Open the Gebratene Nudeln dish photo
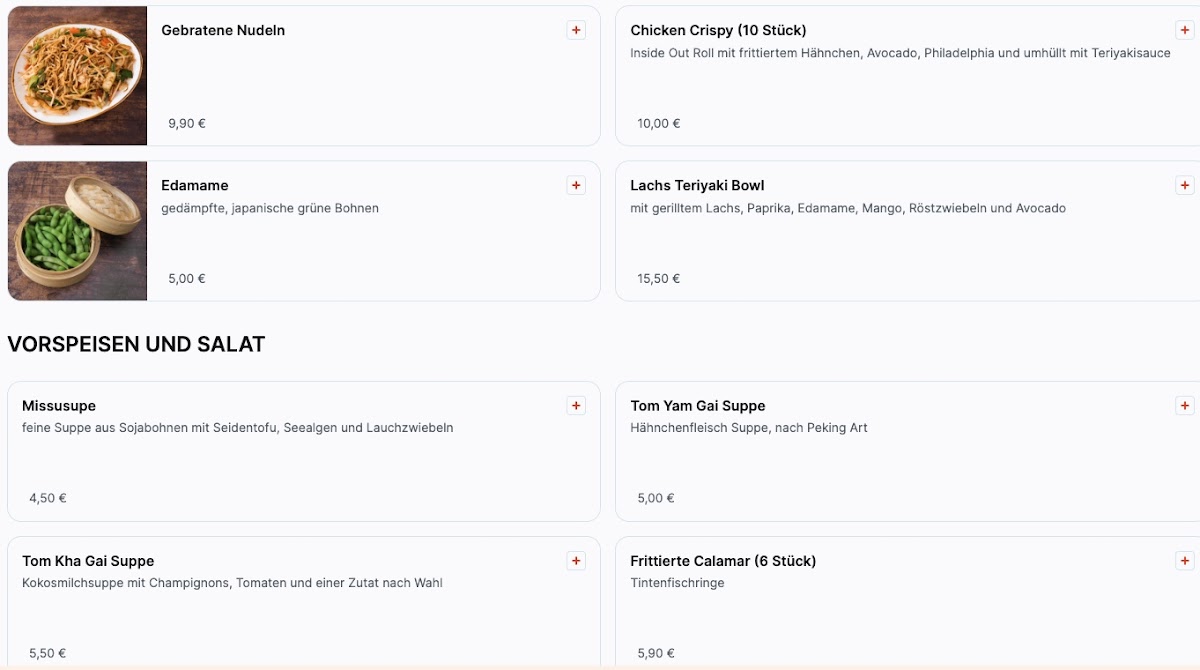Viewport: 1200px width, 670px height. click(x=77, y=76)
